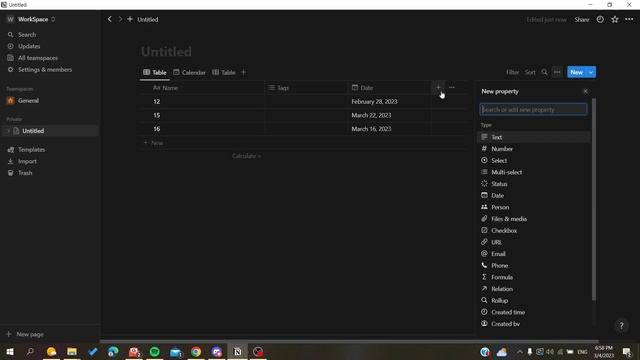This screenshot has width=640, height=360.
Task: Favorite the page with star icon
Action: pyautogui.click(x=615, y=20)
